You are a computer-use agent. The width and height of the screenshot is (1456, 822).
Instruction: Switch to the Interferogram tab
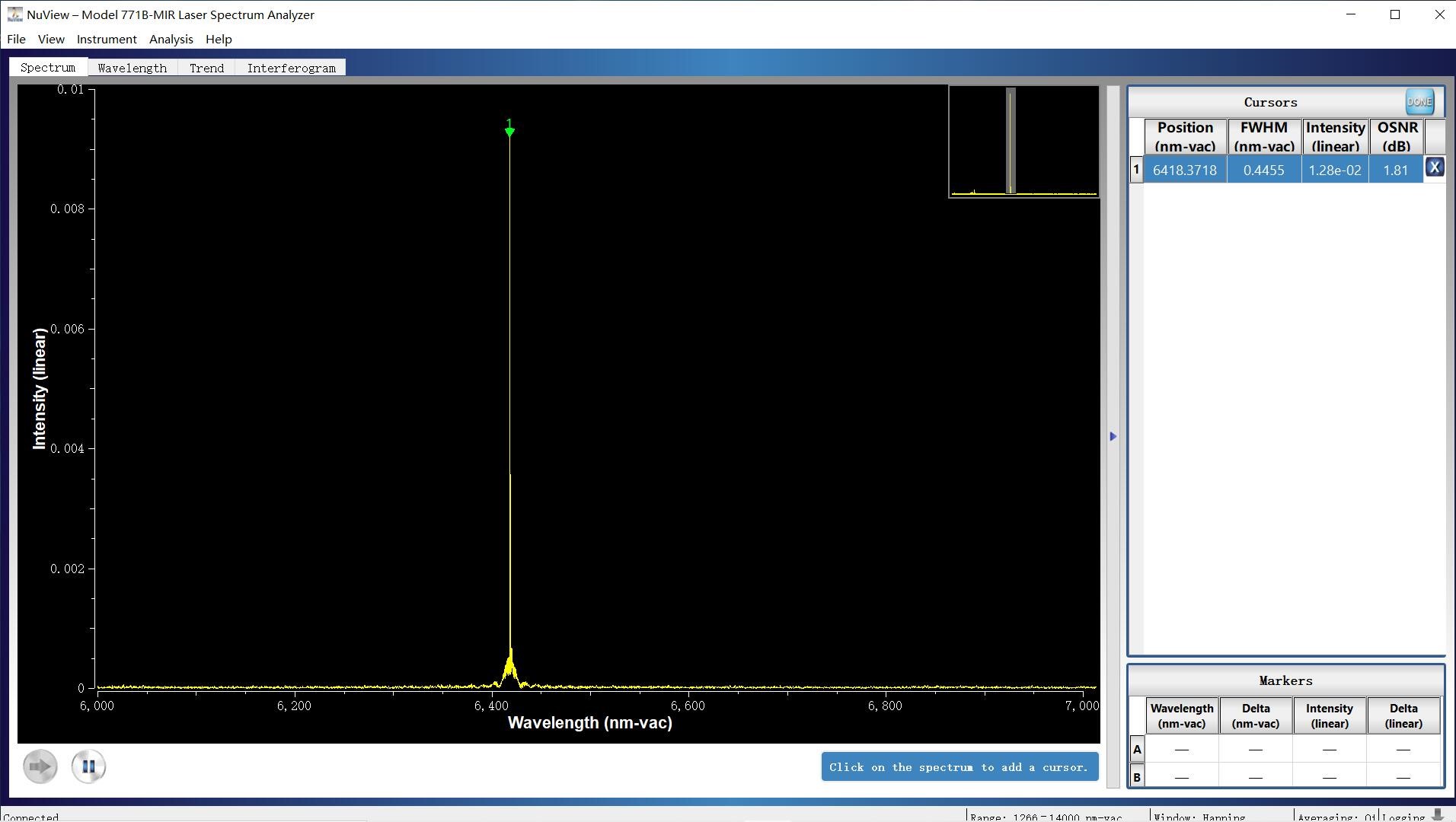[291, 68]
